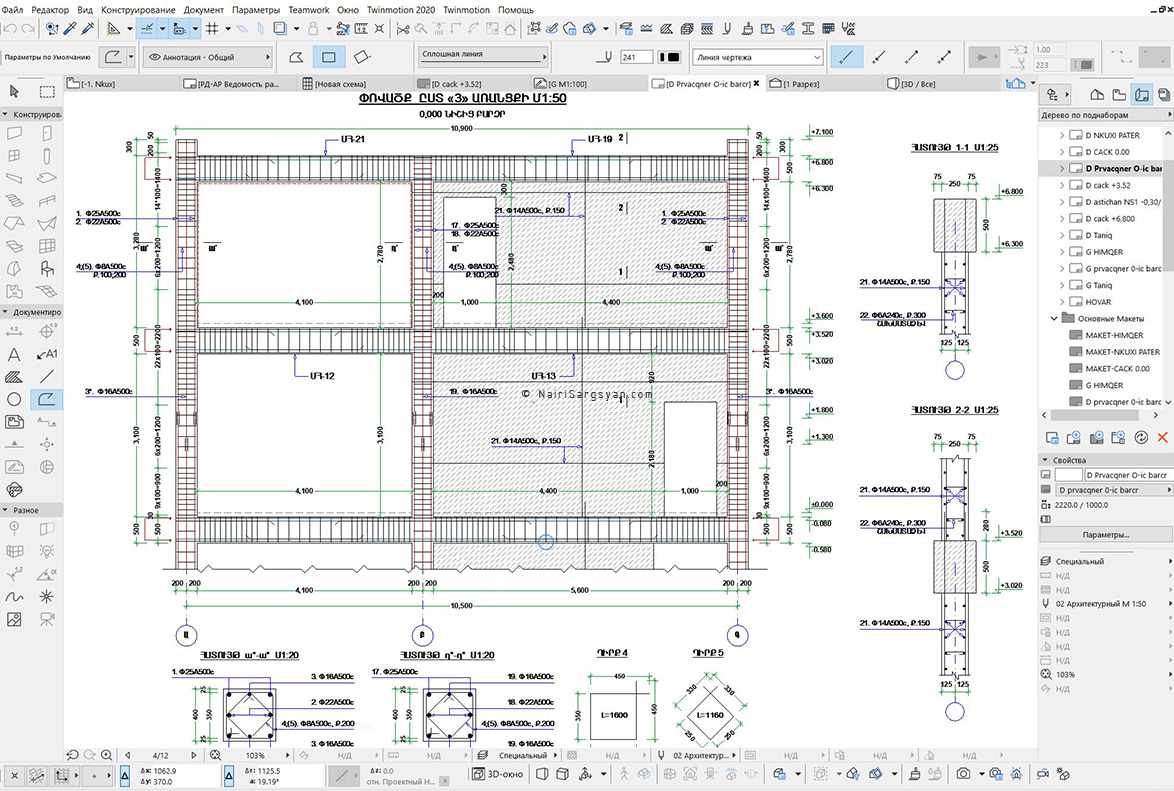Click the Inject Parameters syringe icon
The width and height of the screenshot is (1174, 791).
(88, 28)
